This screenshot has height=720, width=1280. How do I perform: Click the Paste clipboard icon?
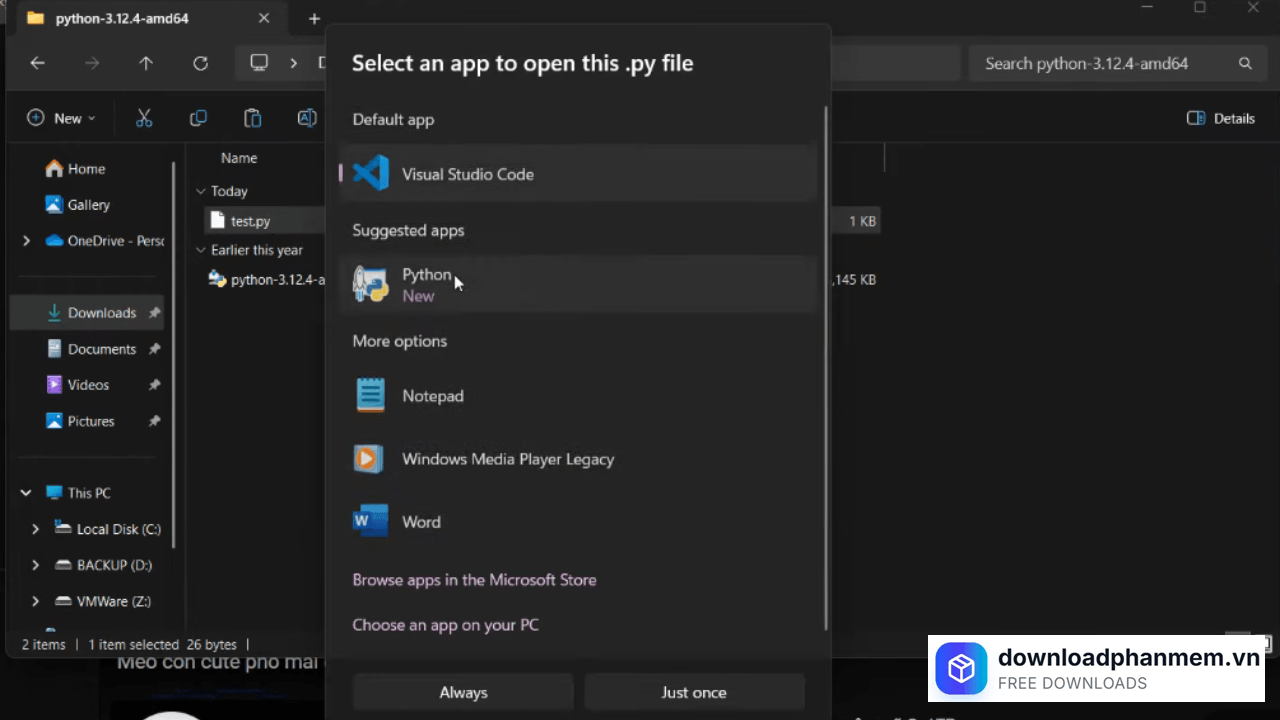point(253,118)
